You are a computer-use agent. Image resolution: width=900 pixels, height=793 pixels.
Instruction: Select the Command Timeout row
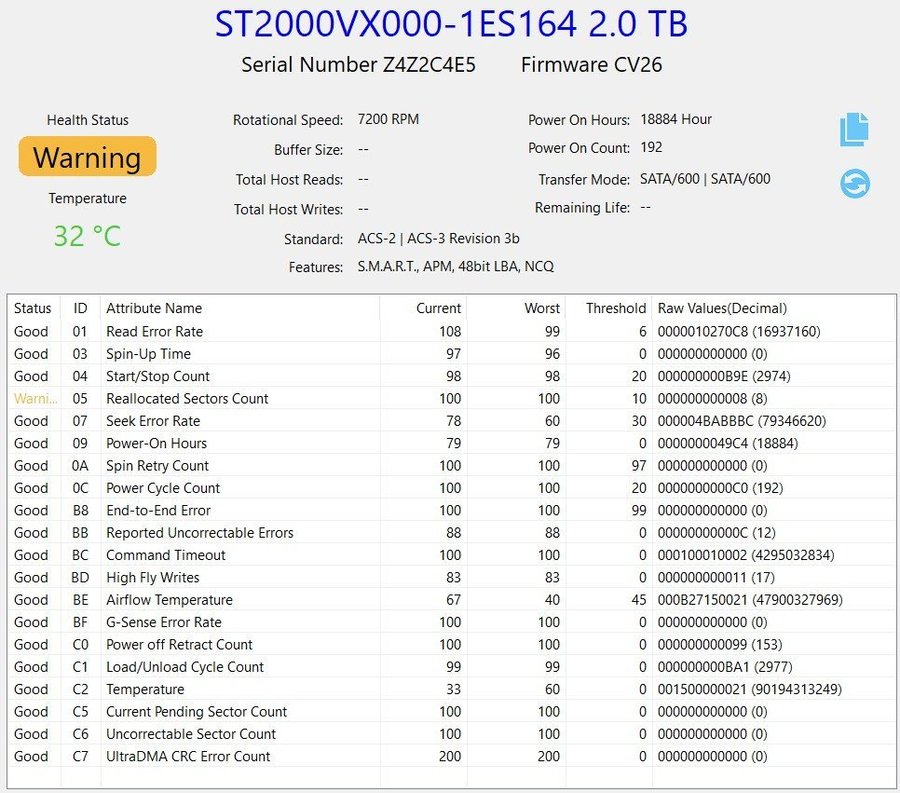[451, 555]
